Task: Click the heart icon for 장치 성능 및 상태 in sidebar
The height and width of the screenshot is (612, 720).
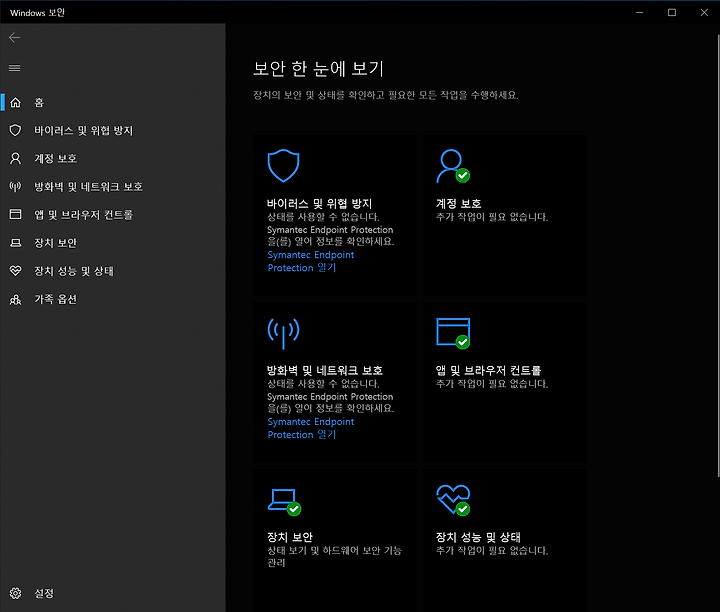Action: click(16, 271)
